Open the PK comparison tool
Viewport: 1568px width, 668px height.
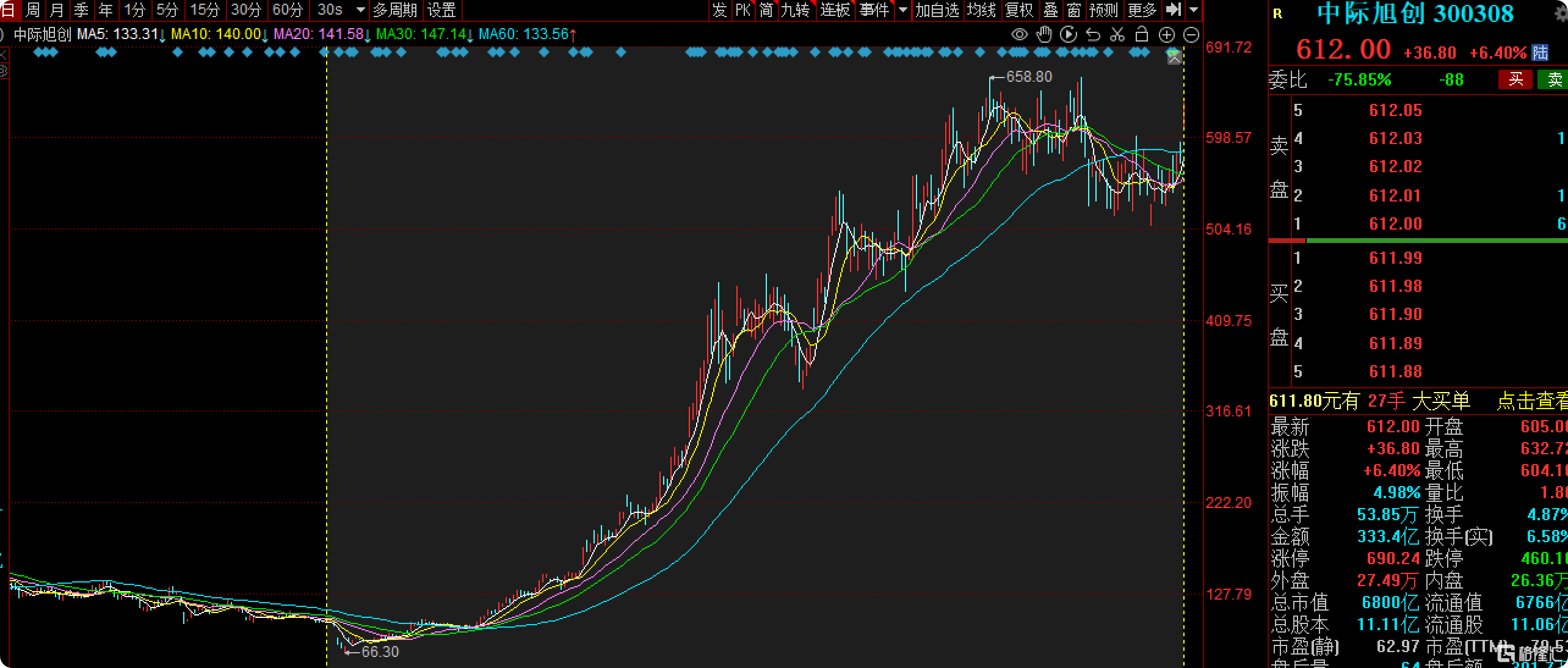(743, 10)
